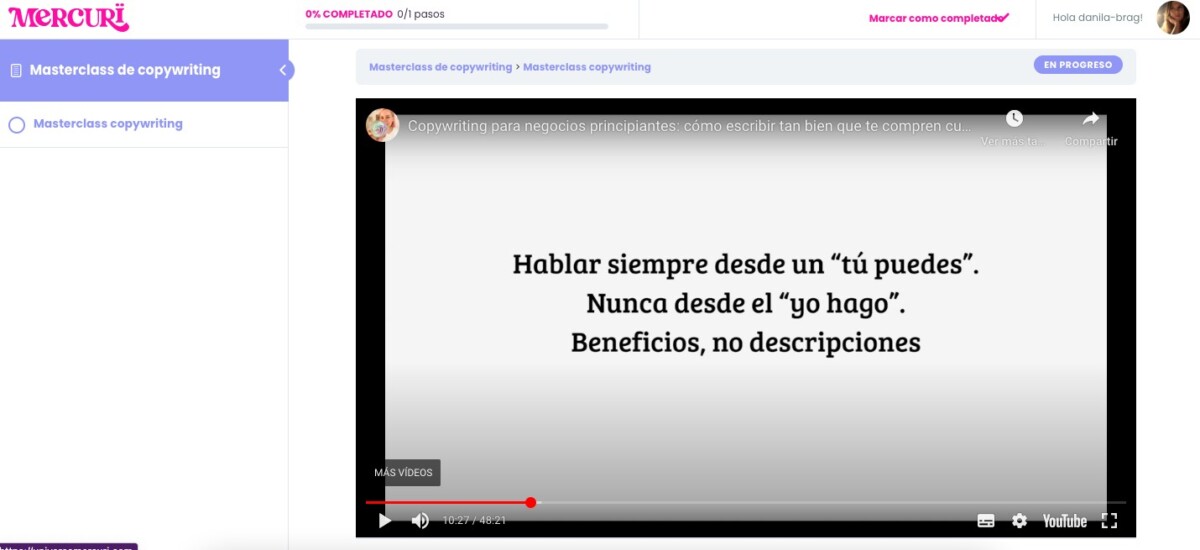Open the Masterclass de copywriting breadcrumb
Image resolution: width=1200 pixels, height=550 pixels.
coord(440,67)
